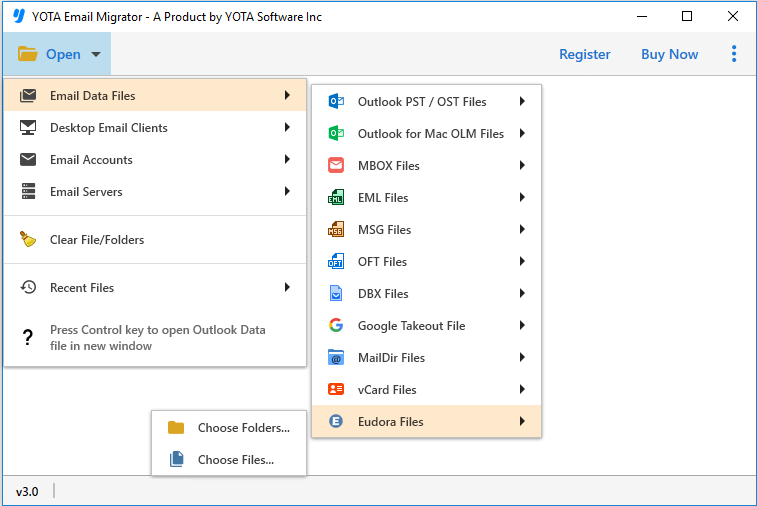Viewport: 757px width, 506px height.
Task: Click the Outlook PST / OST icon
Action: (336, 101)
